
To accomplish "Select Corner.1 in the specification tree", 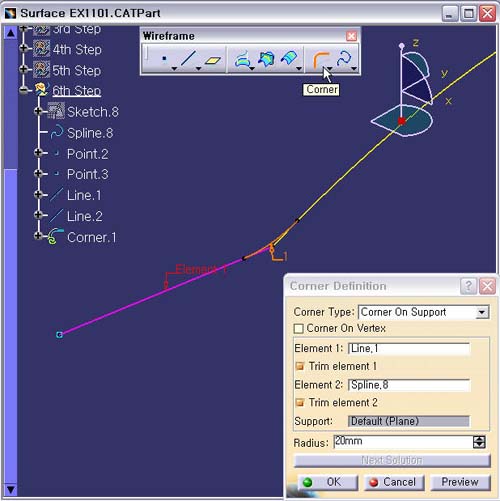I will (91, 237).
